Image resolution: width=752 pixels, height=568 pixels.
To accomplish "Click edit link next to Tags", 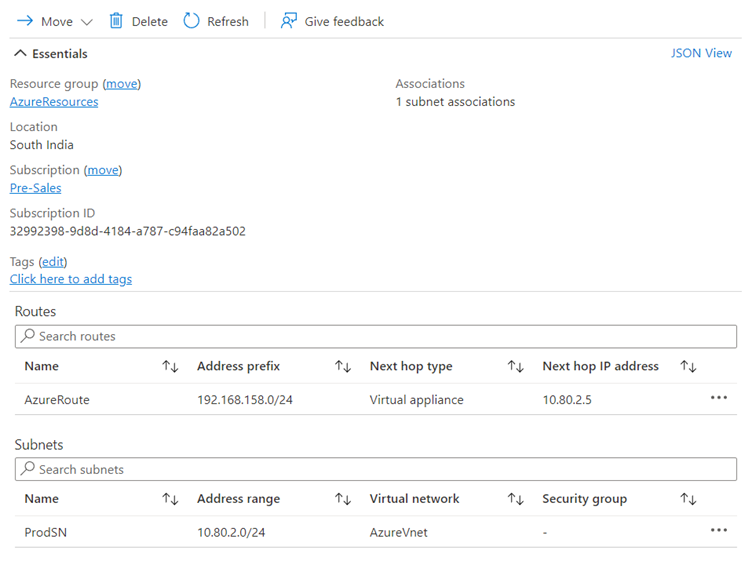I will click(53, 262).
